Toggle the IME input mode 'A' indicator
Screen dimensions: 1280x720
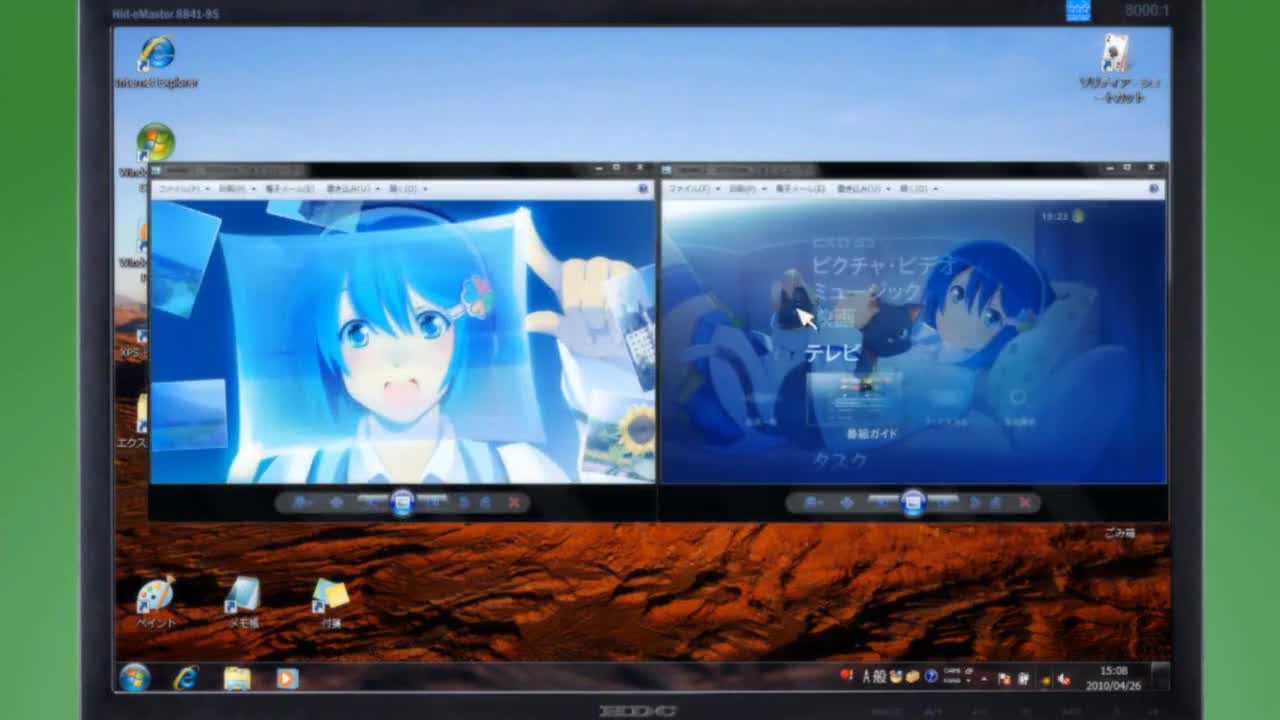tap(866, 677)
